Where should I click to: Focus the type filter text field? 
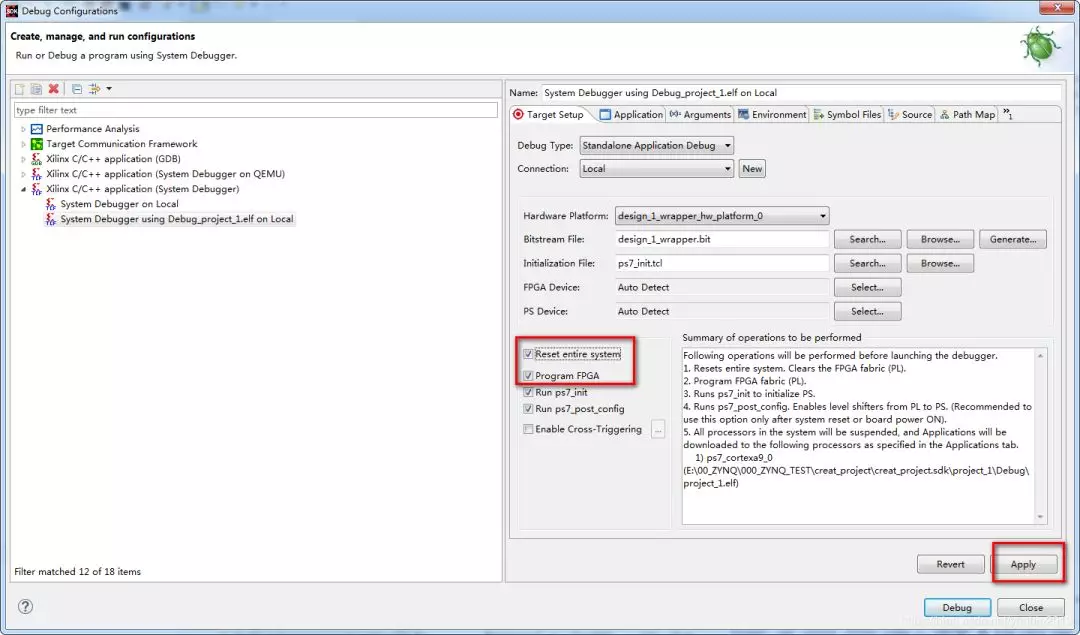click(x=256, y=110)
